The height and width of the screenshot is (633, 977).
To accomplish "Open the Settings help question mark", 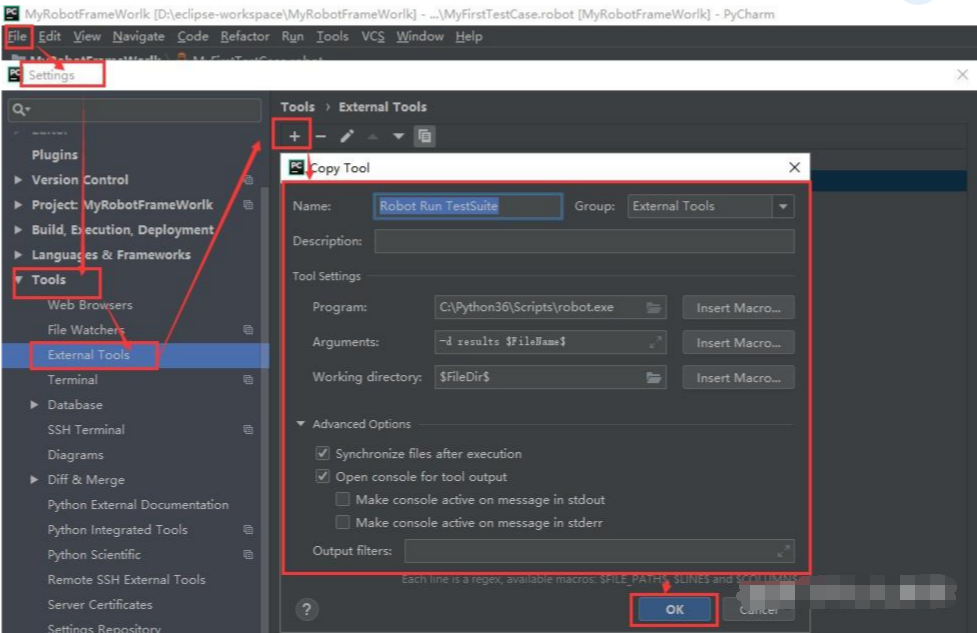I will 307,609.
